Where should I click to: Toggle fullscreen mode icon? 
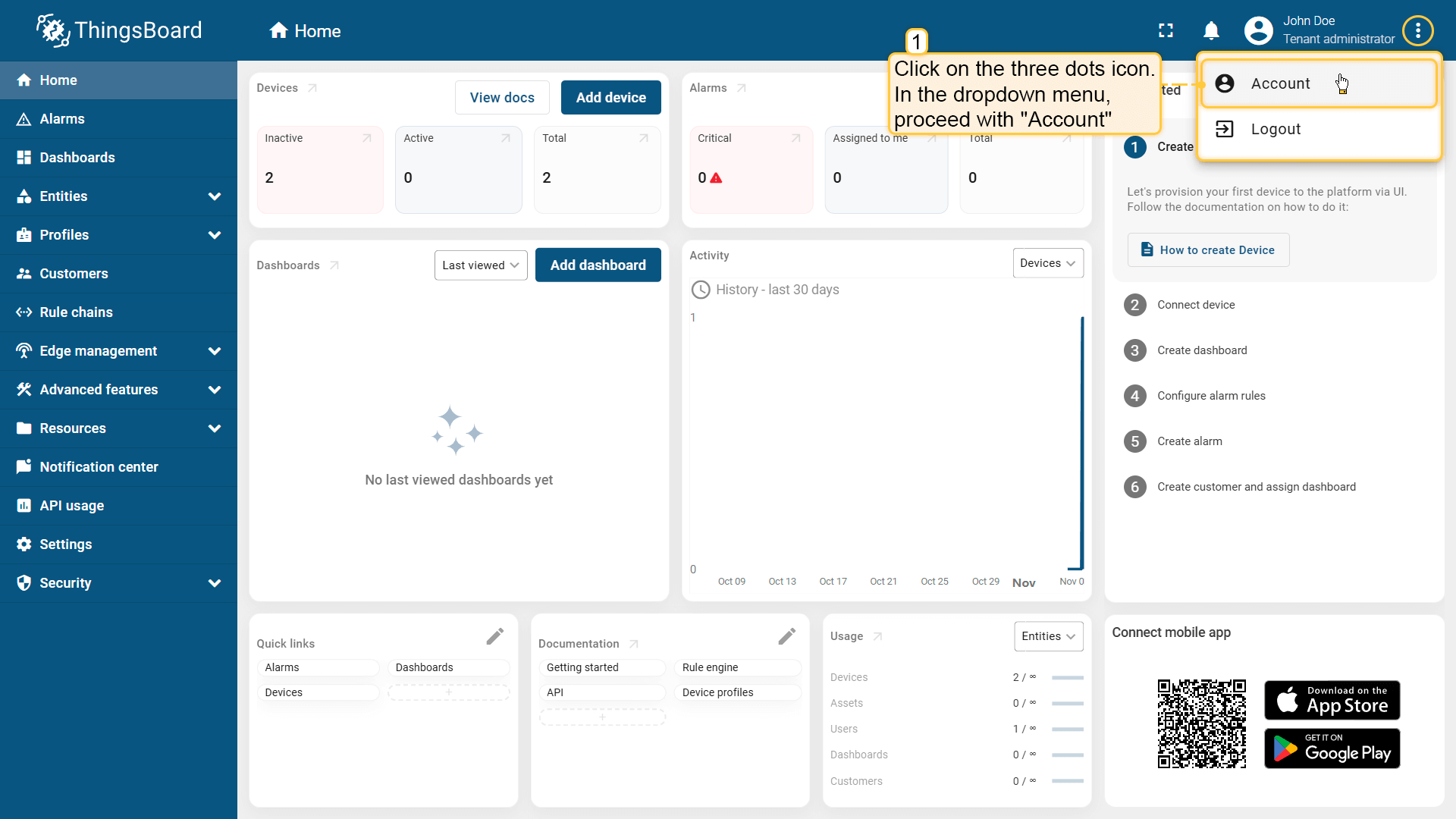1166,31
